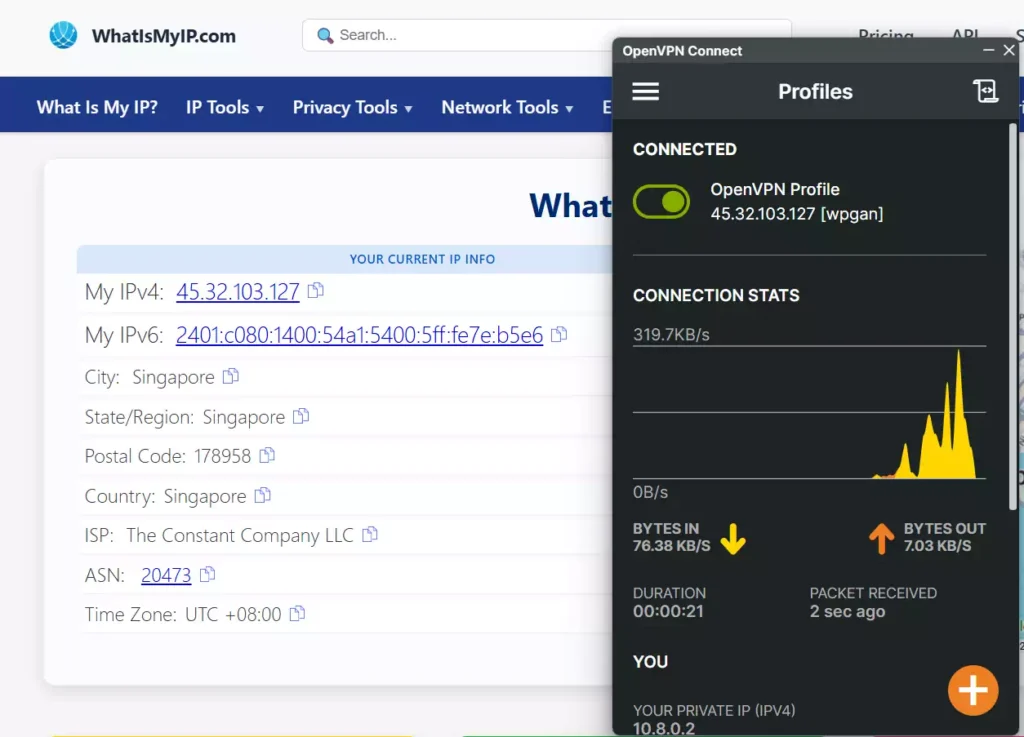Expand the Network Tools dropdown menu

click(x=507, y=107)
